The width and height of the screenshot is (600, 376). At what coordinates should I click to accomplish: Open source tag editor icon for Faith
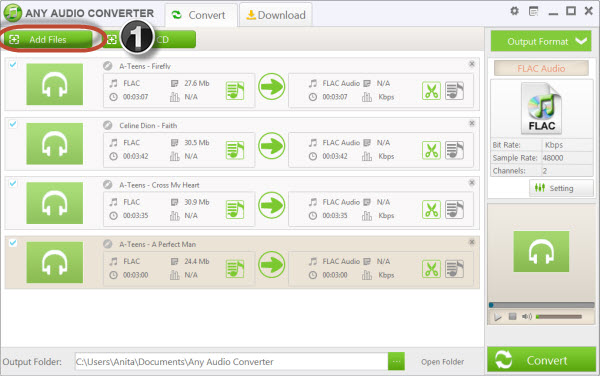235,150
